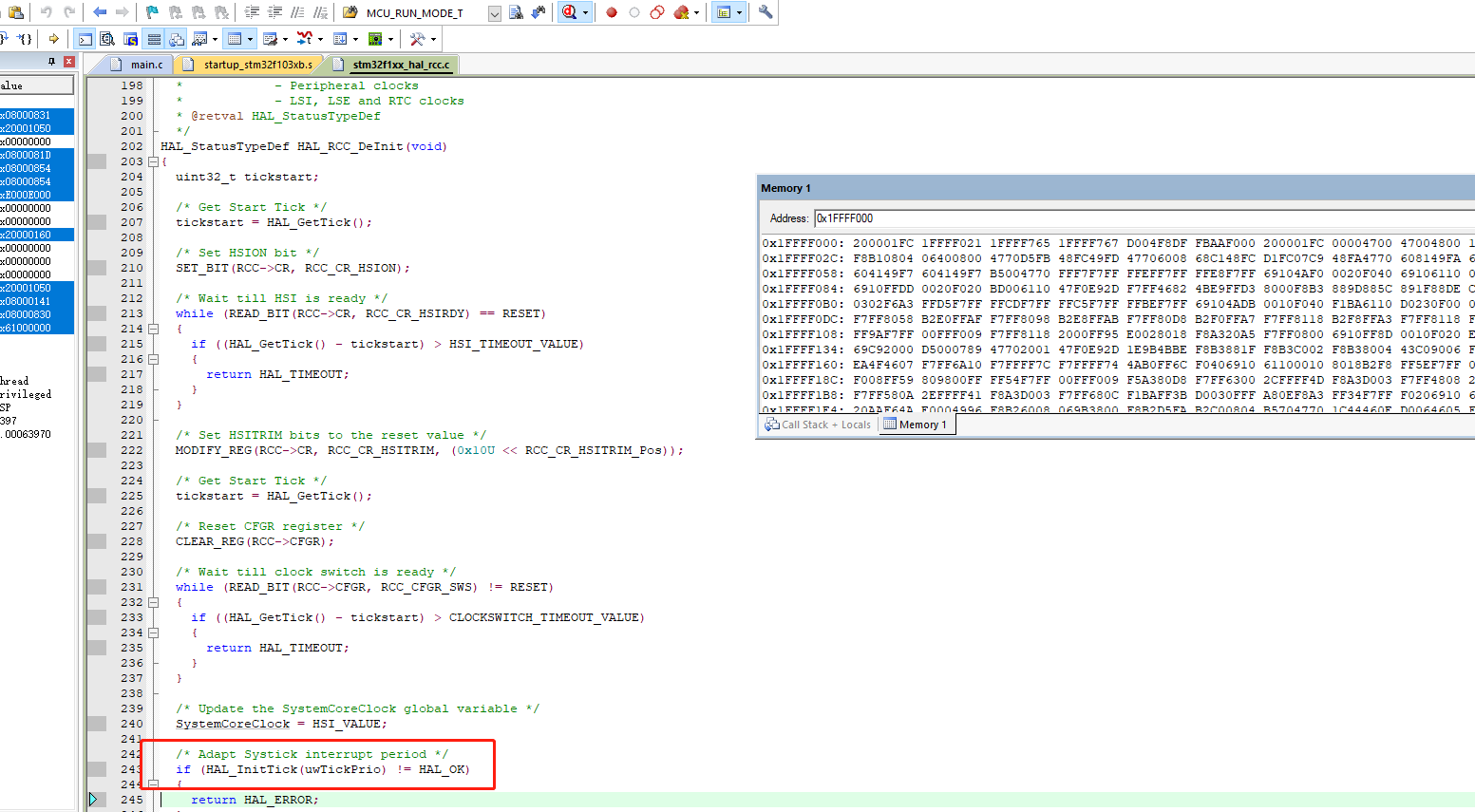The width and height of the screenshot is (1475, 812).
Task: Select register value ending 08000831
Action: (x=36, y=115)
